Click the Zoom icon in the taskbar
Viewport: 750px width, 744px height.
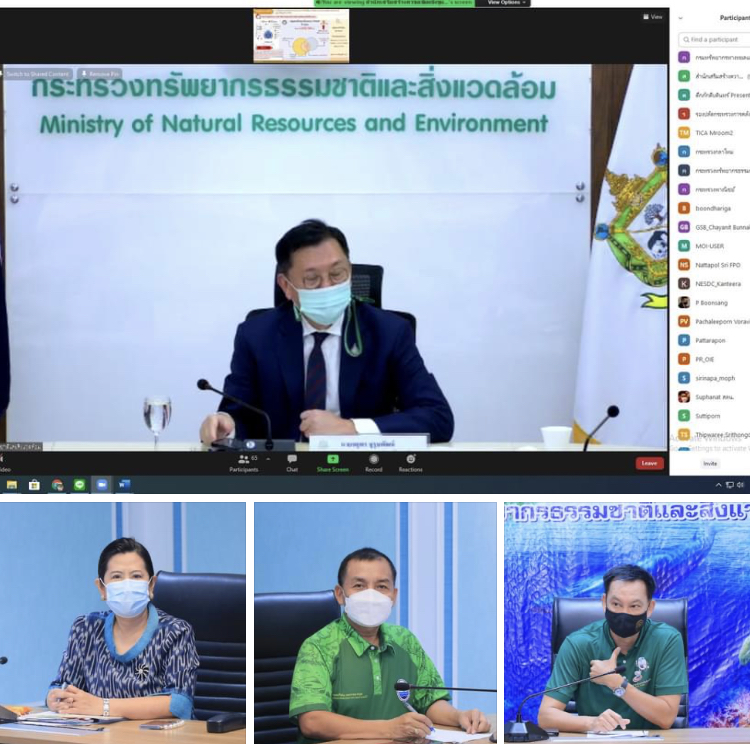pyautogui.click(x=102, y=485)
